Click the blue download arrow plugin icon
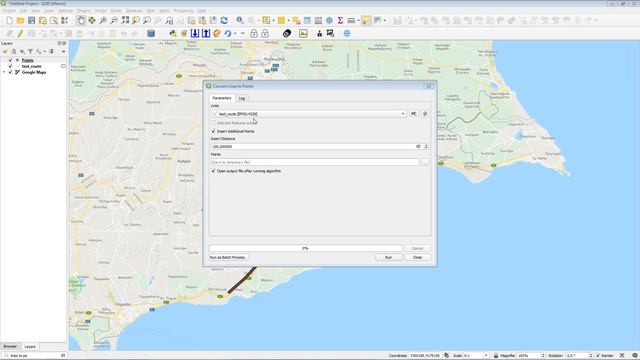640x360 pixels. (195, 33)
